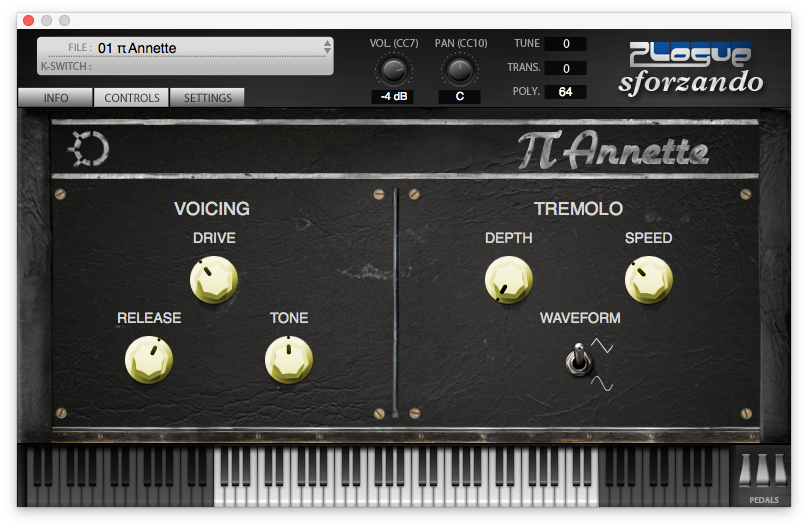Click the TRANS. value field
This screenshot has width=808, height=528.
(566, 68)
